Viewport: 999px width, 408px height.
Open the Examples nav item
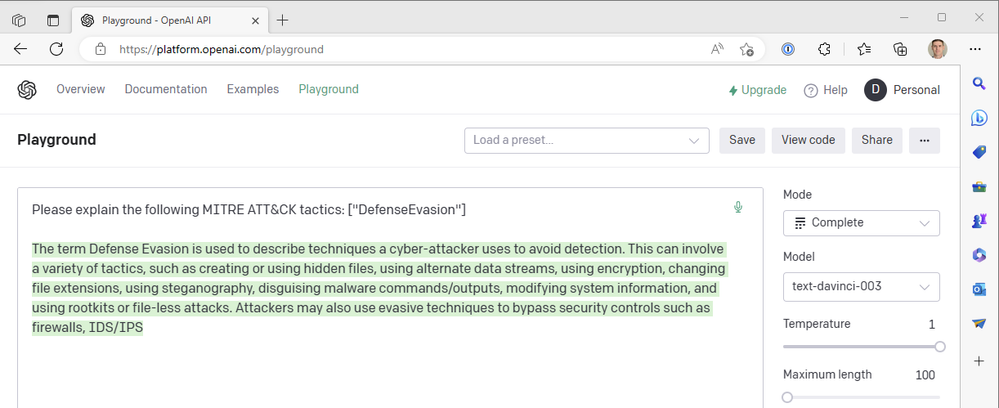253,90
